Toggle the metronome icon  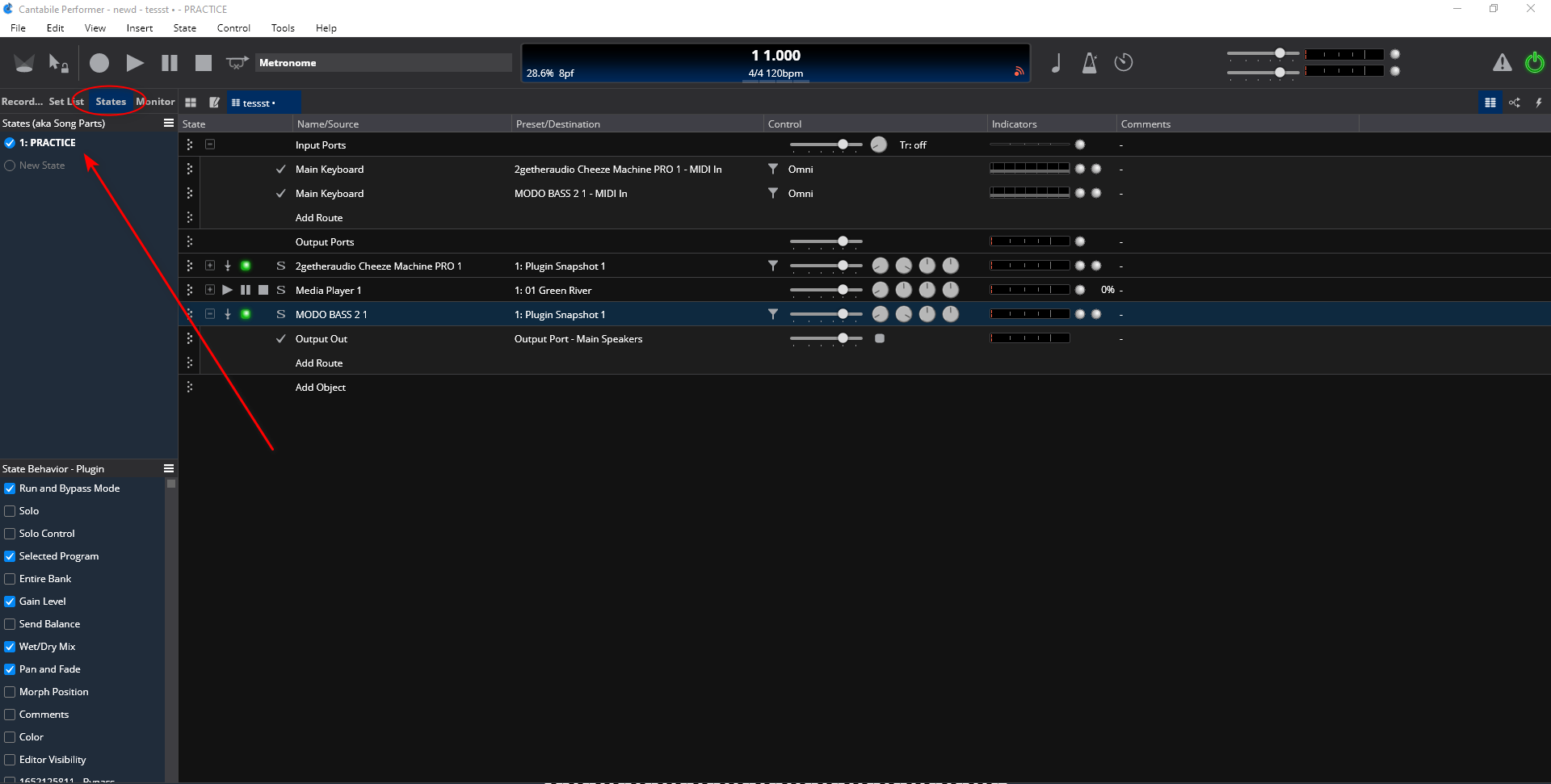point(1089,63)
